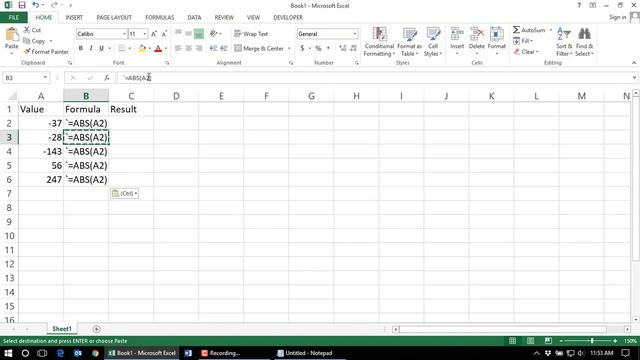Open the Name Box dropdown
The height and width of the screenshot is (360, 640).
click(45, 78)
